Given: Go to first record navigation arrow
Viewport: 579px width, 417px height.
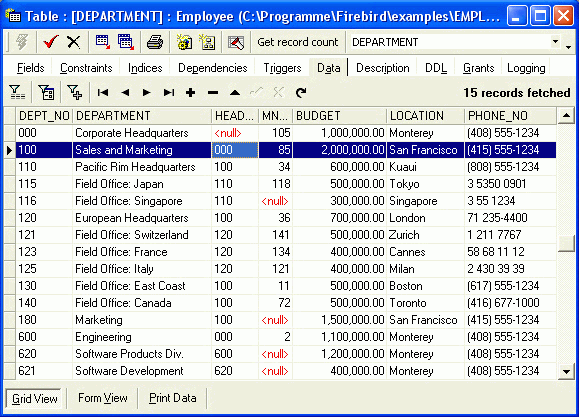Looking at the screenshot, I should click(x=103, y=92).
